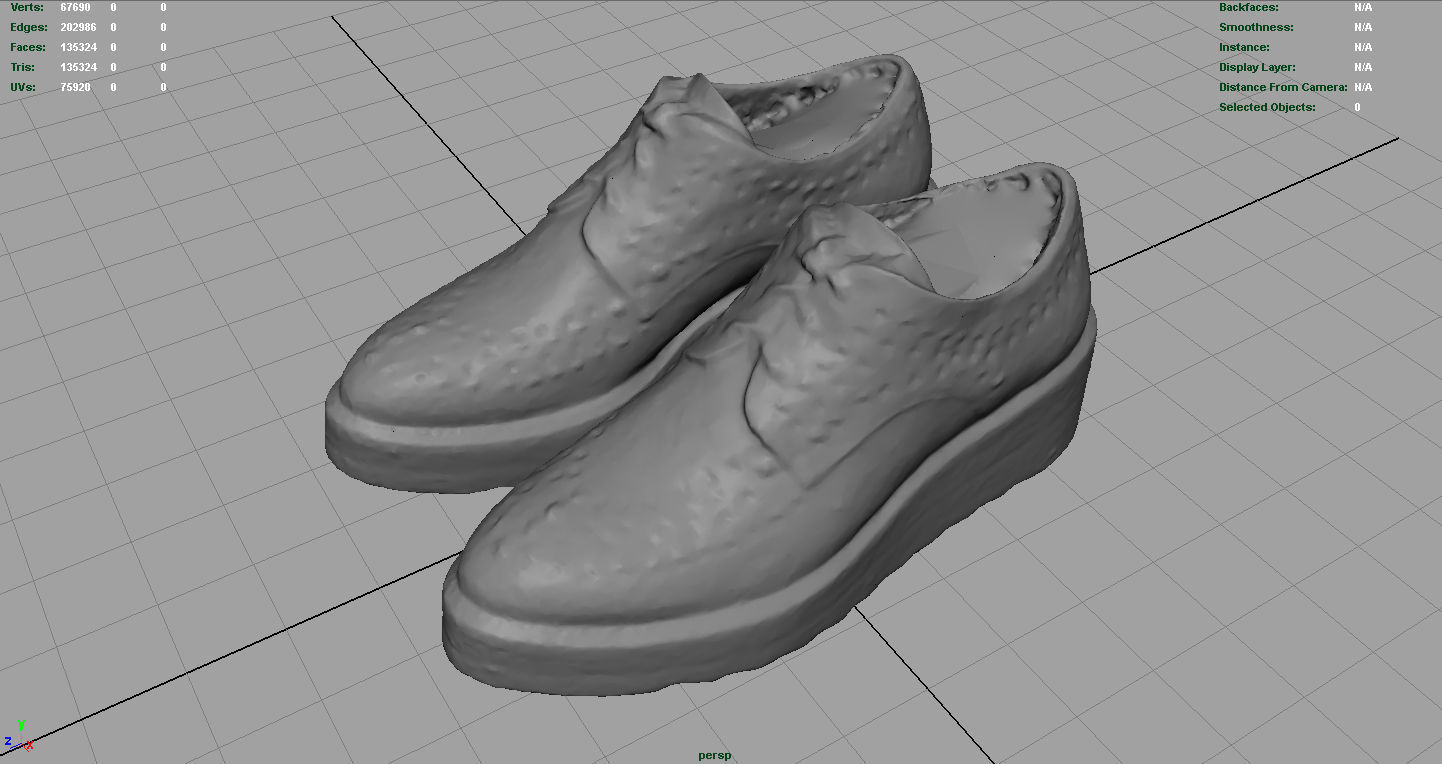Click the Distance From Camera: label

click(x=1282, y=87)
